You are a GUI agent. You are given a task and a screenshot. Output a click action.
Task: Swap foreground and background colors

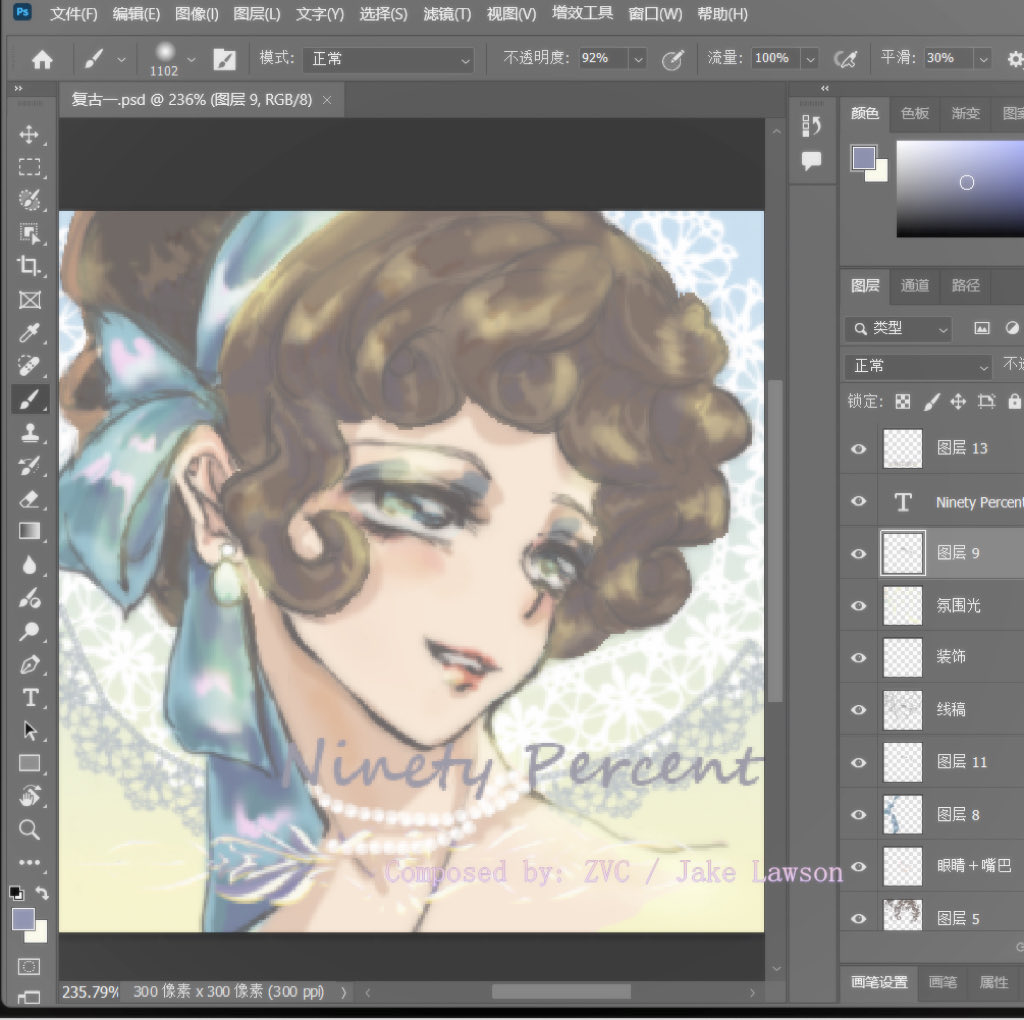(42, 892)
